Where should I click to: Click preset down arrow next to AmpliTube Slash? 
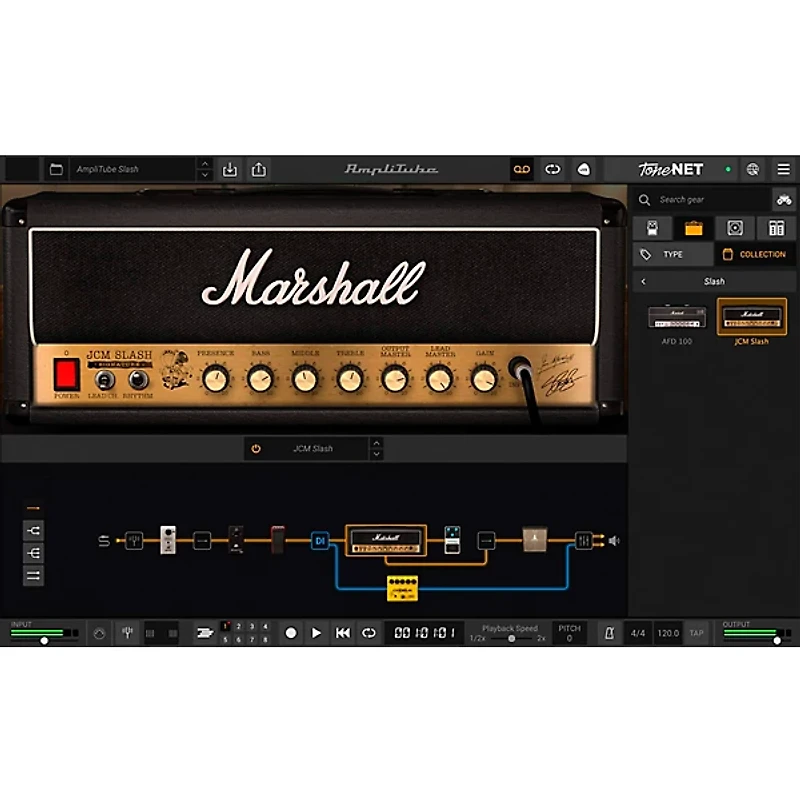[x=205, y=175]
